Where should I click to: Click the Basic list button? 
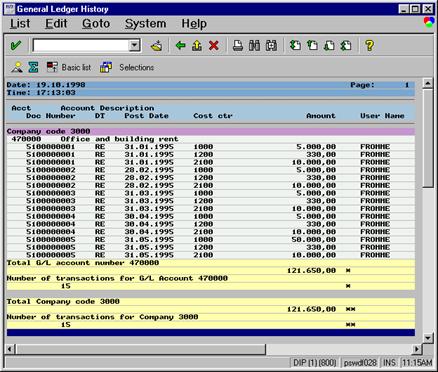point(69,67)
